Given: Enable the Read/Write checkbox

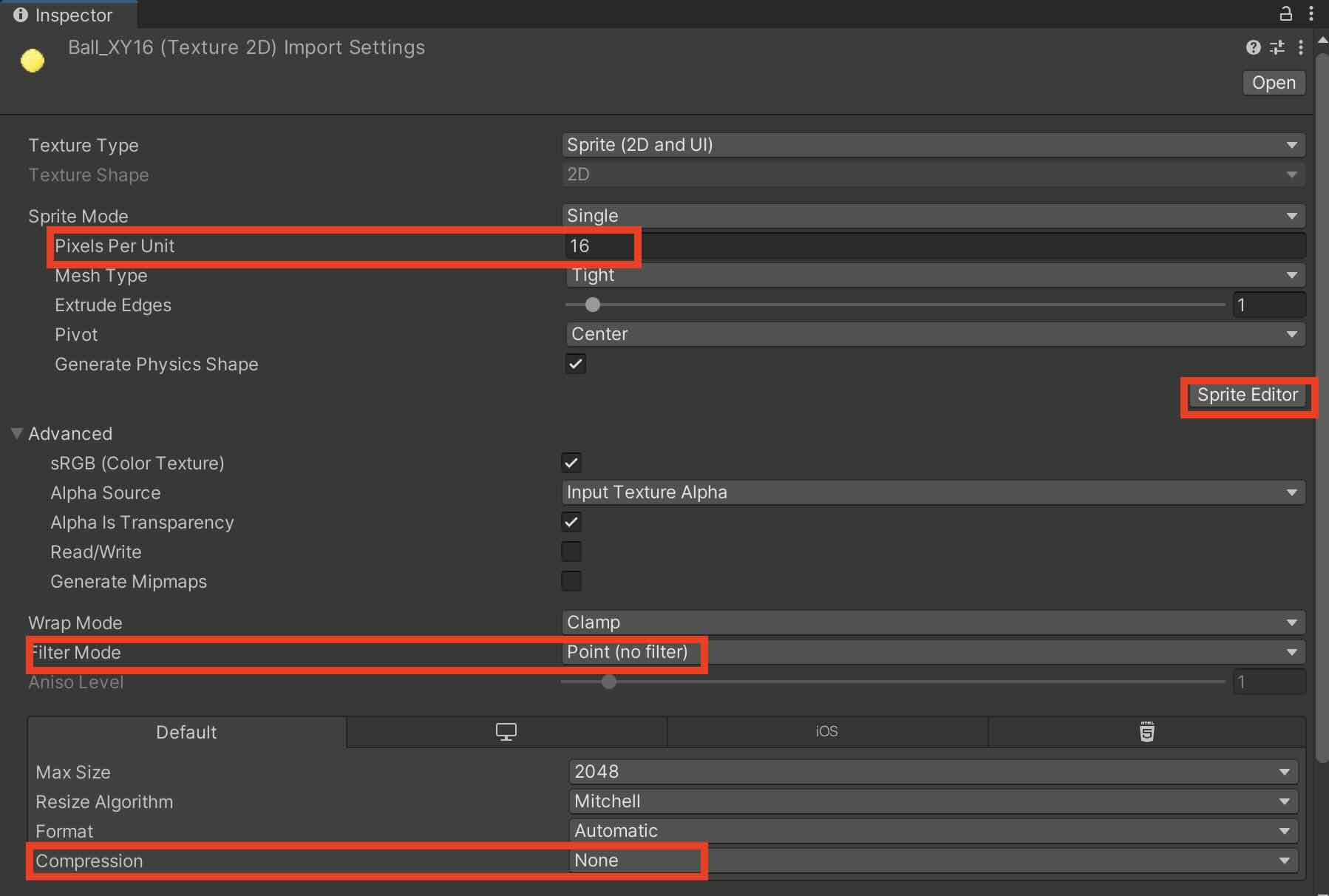Looking at the screenshot, I should coord(571,551).
